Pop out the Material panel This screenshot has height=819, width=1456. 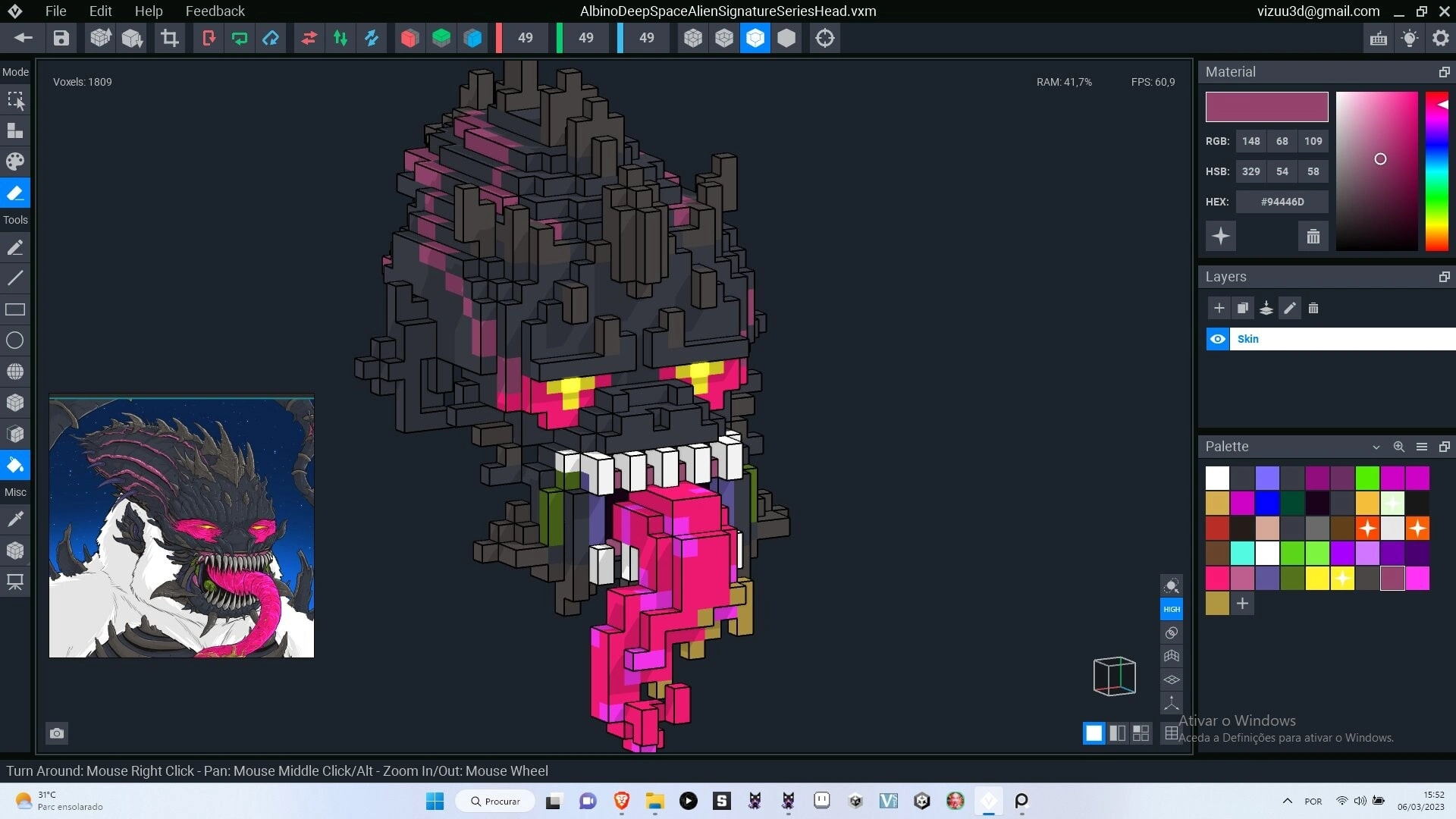pos(1444,72)
